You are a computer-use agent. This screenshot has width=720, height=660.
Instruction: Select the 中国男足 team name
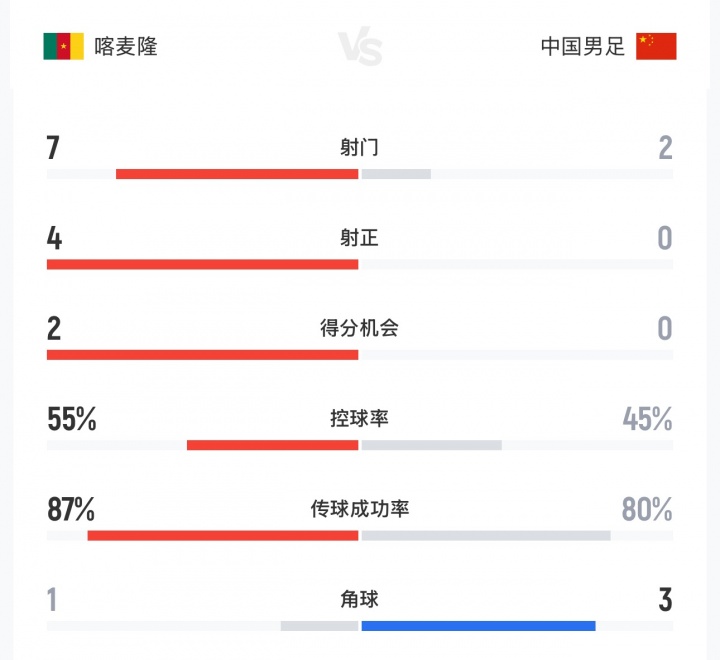[x=583, y=46]
